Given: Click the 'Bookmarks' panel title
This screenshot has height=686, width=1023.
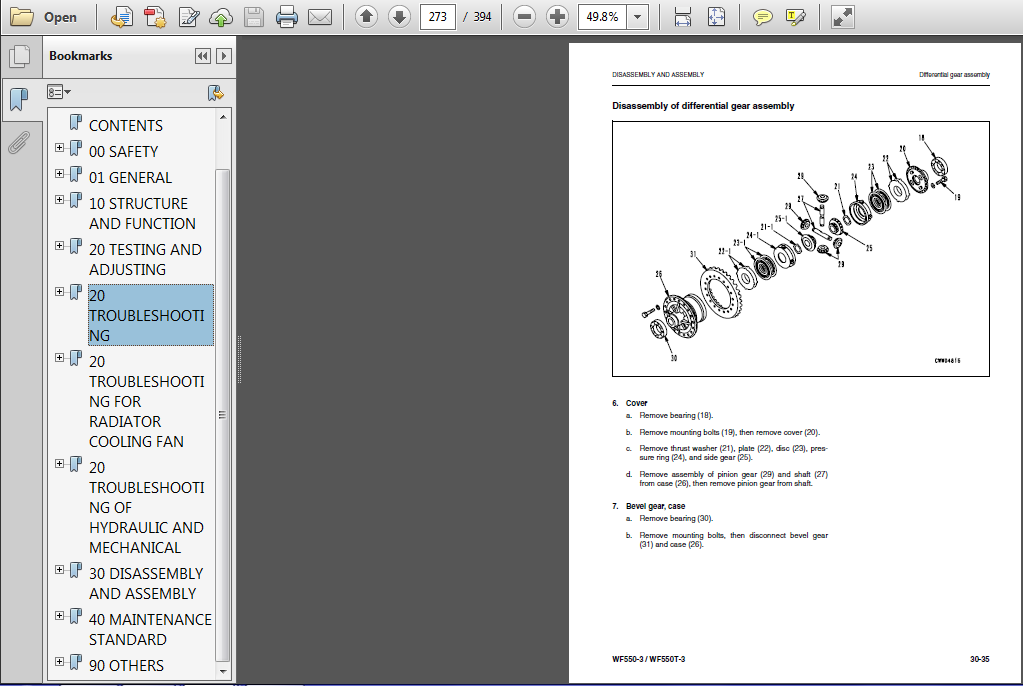Looking at the screenshot, I should tap(80, 56).
